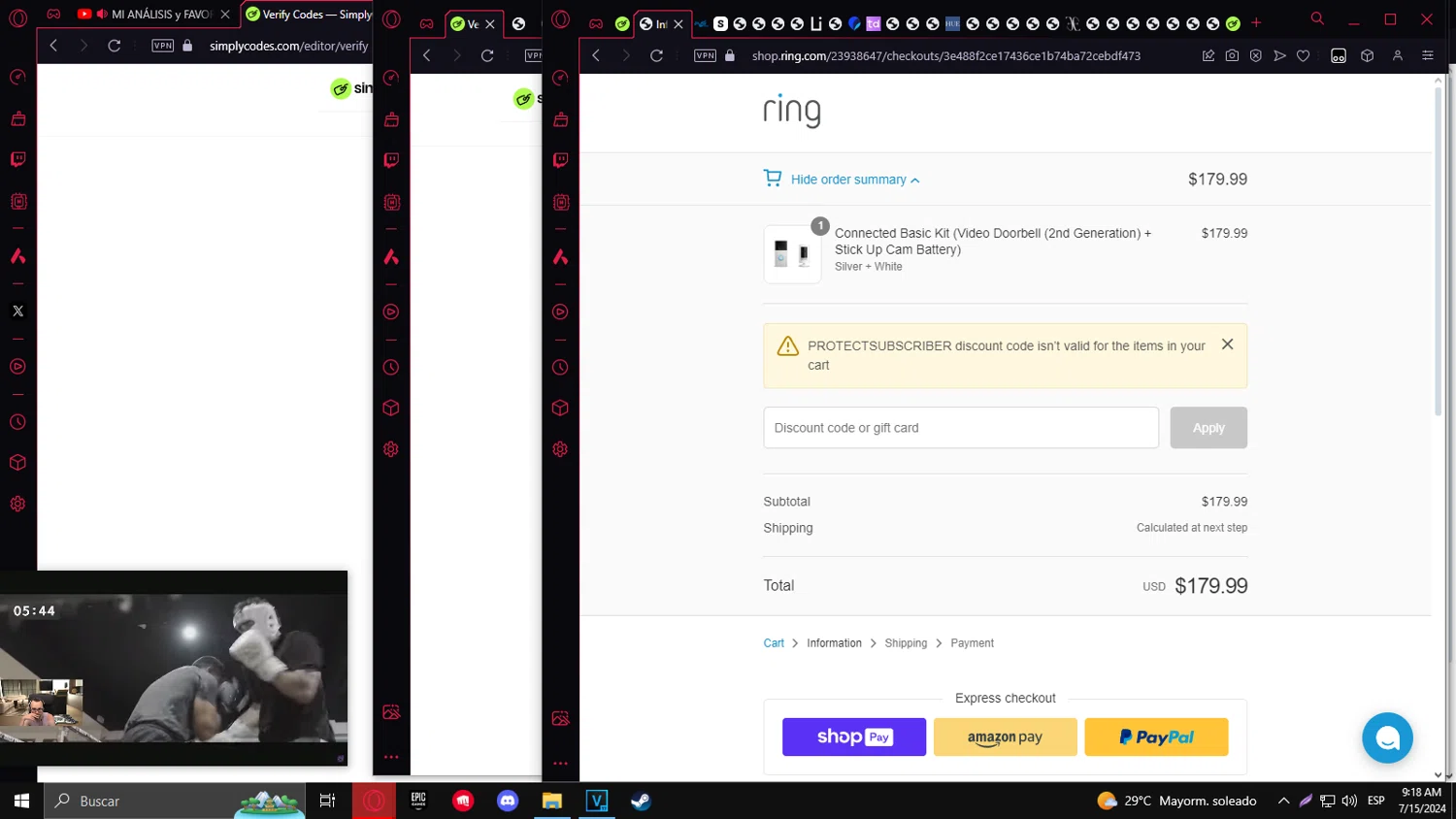The width and height of the screenshot is (1456, 819).
Task: Click the Discount code or gift card field
Action: click(961, 428)
